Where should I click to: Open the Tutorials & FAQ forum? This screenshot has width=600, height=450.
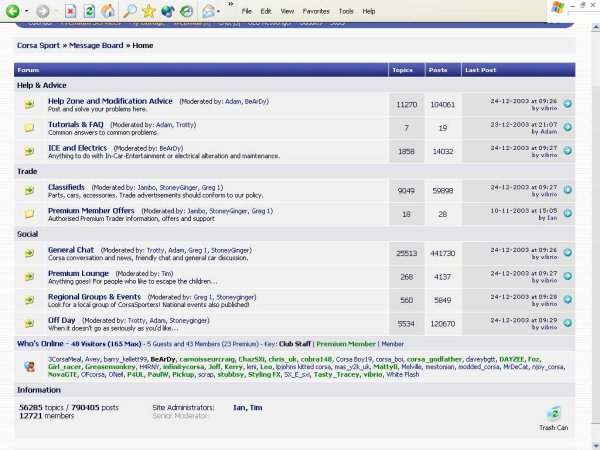click(76, 124)
